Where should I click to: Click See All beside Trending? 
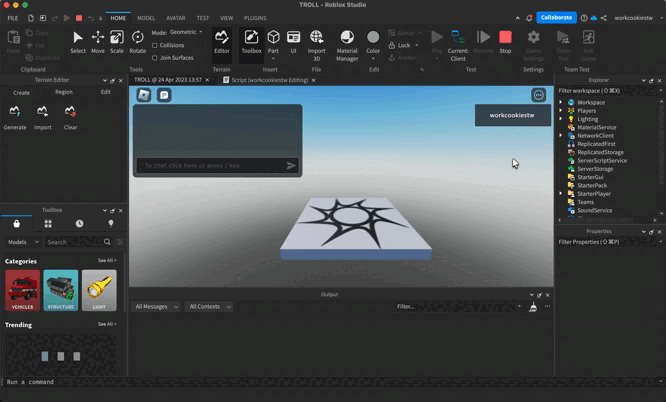[x=107, y=324]
